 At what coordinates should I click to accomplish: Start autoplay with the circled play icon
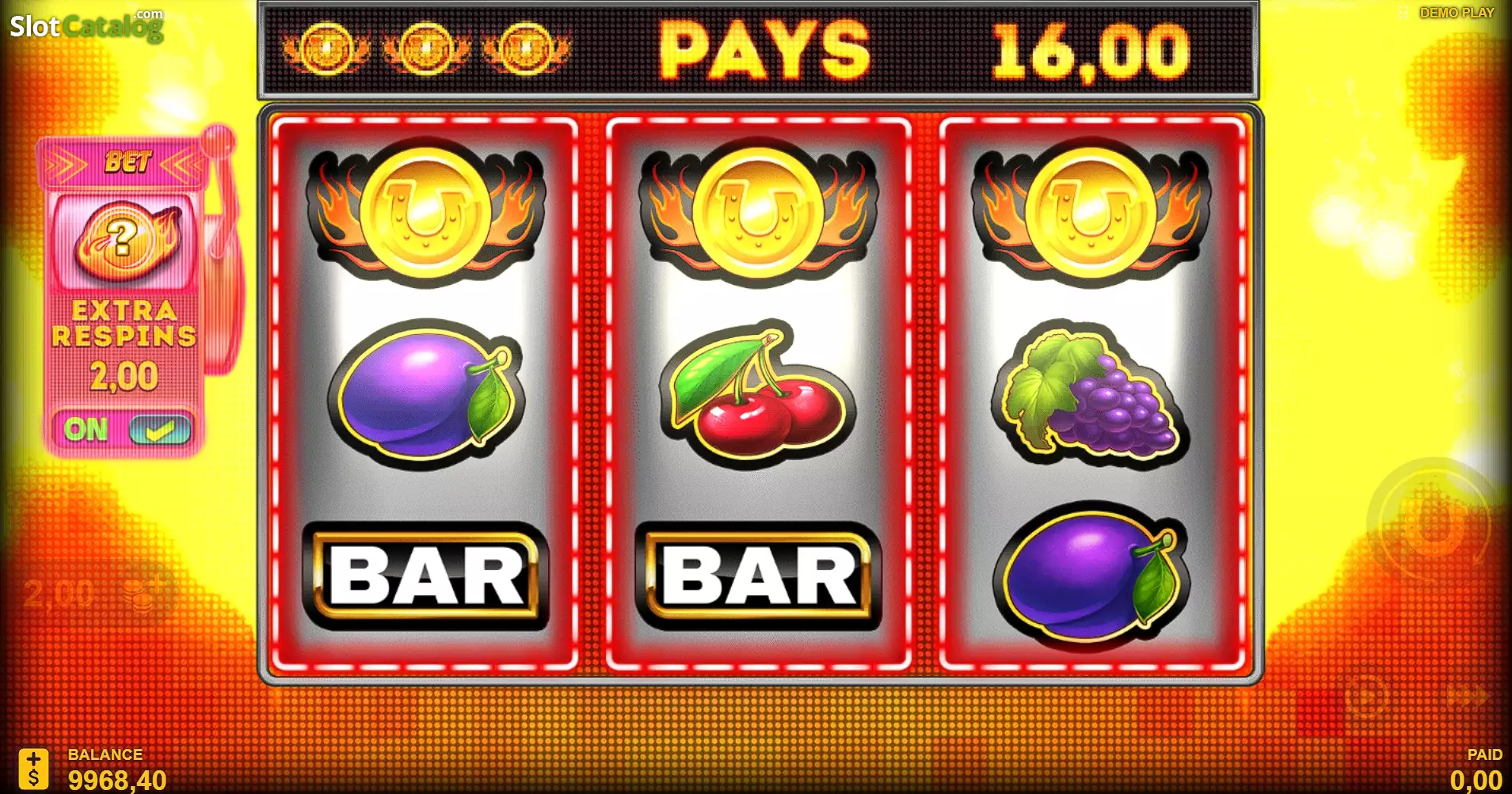click(1368, 696)
